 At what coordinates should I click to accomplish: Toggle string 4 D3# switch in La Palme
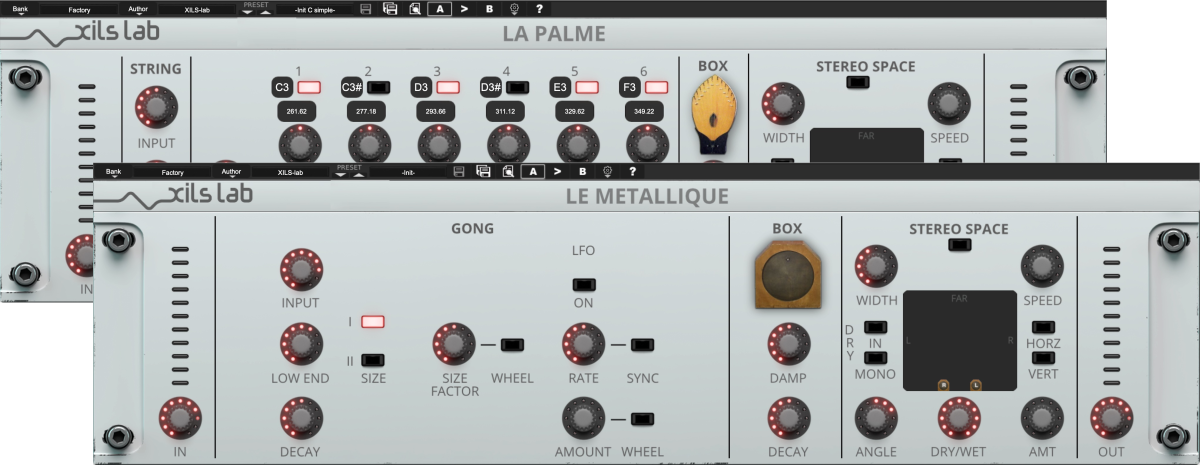(x=517, y=87)
